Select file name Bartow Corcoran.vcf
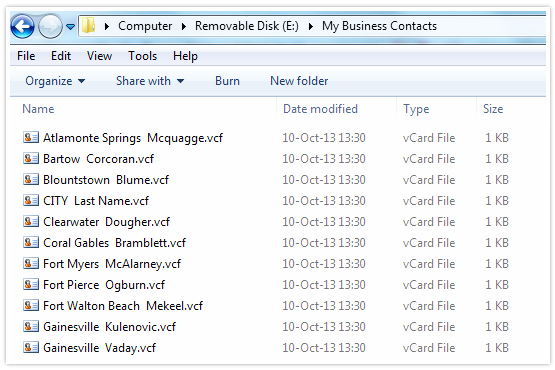 [x=98, y=159]
